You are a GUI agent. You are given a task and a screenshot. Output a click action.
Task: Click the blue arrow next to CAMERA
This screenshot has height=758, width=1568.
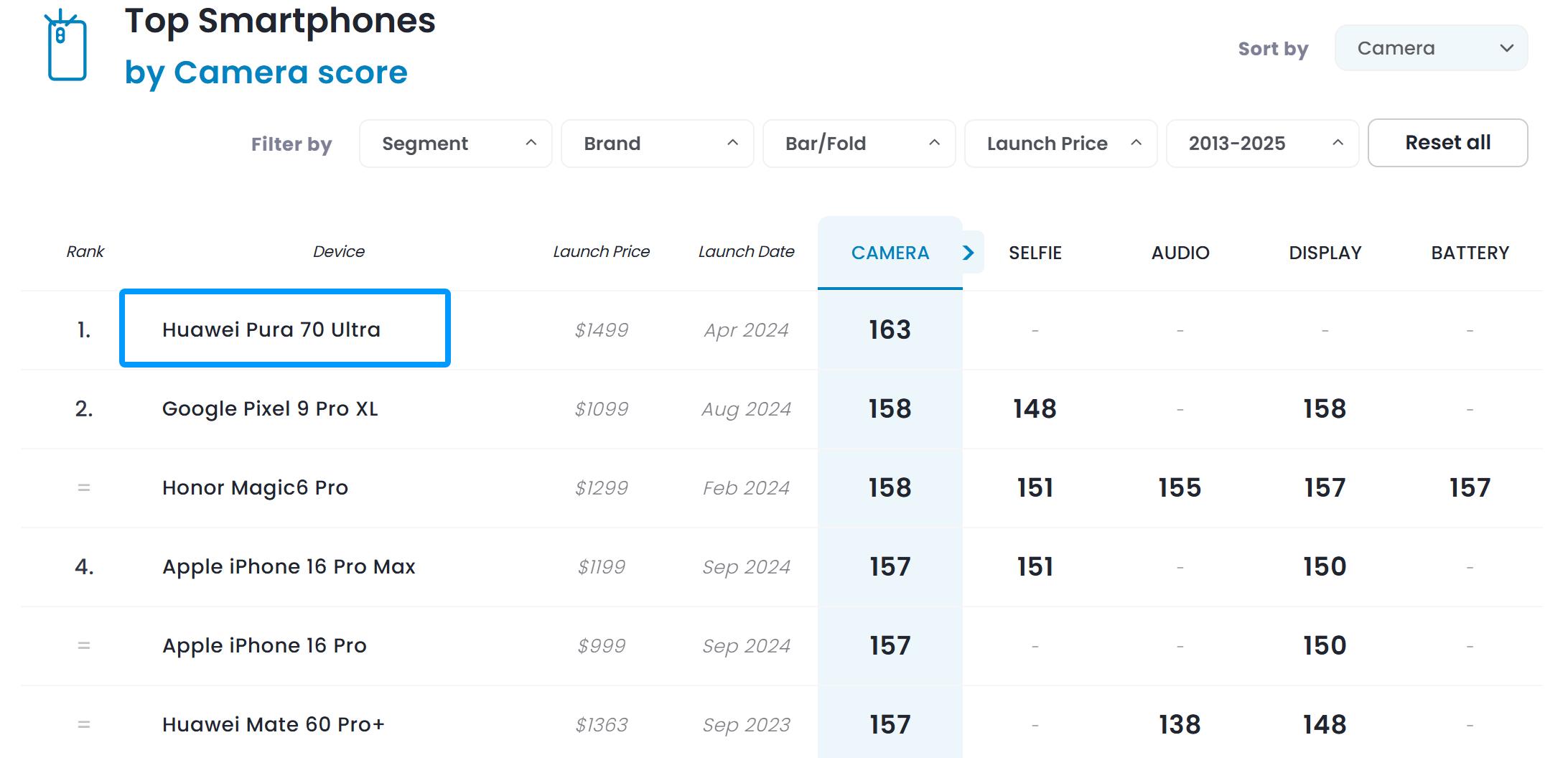[969, 253]
